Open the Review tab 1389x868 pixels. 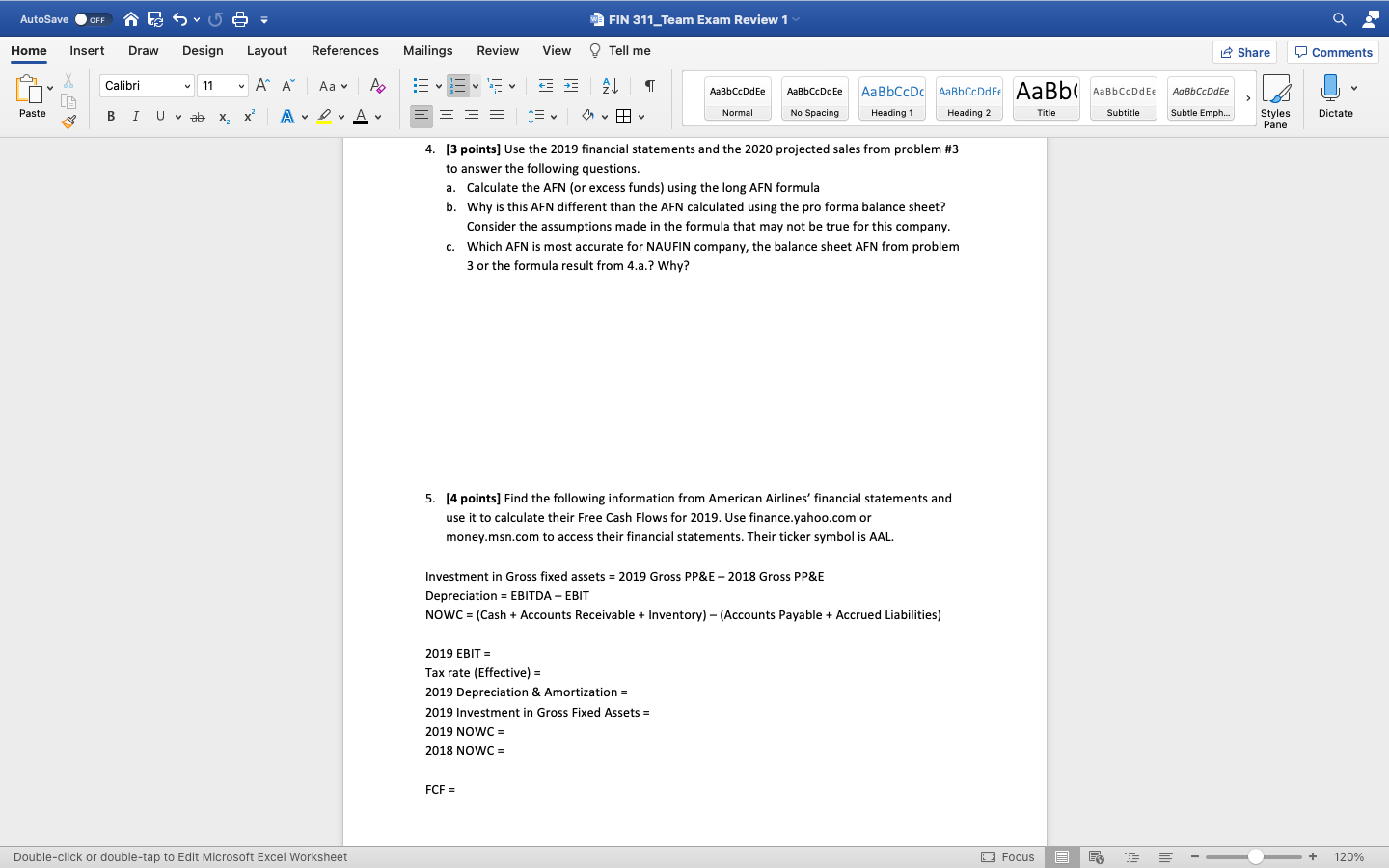click(x=498, y=50)
